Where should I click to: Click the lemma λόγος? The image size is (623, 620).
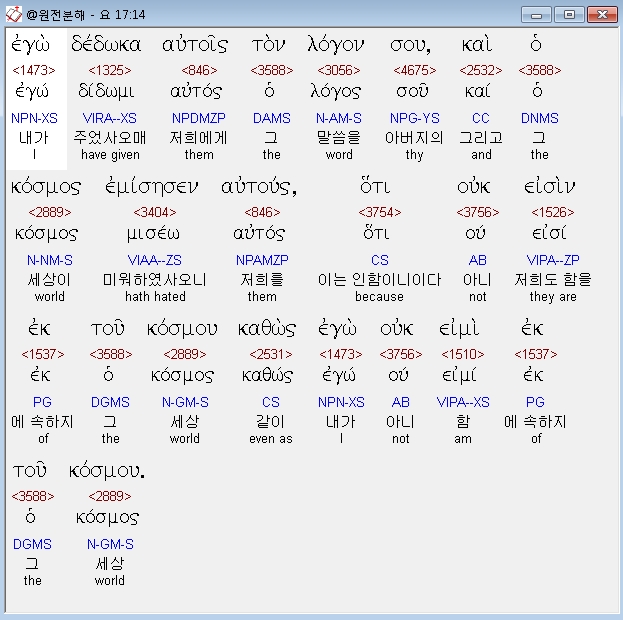coord(336,92)
